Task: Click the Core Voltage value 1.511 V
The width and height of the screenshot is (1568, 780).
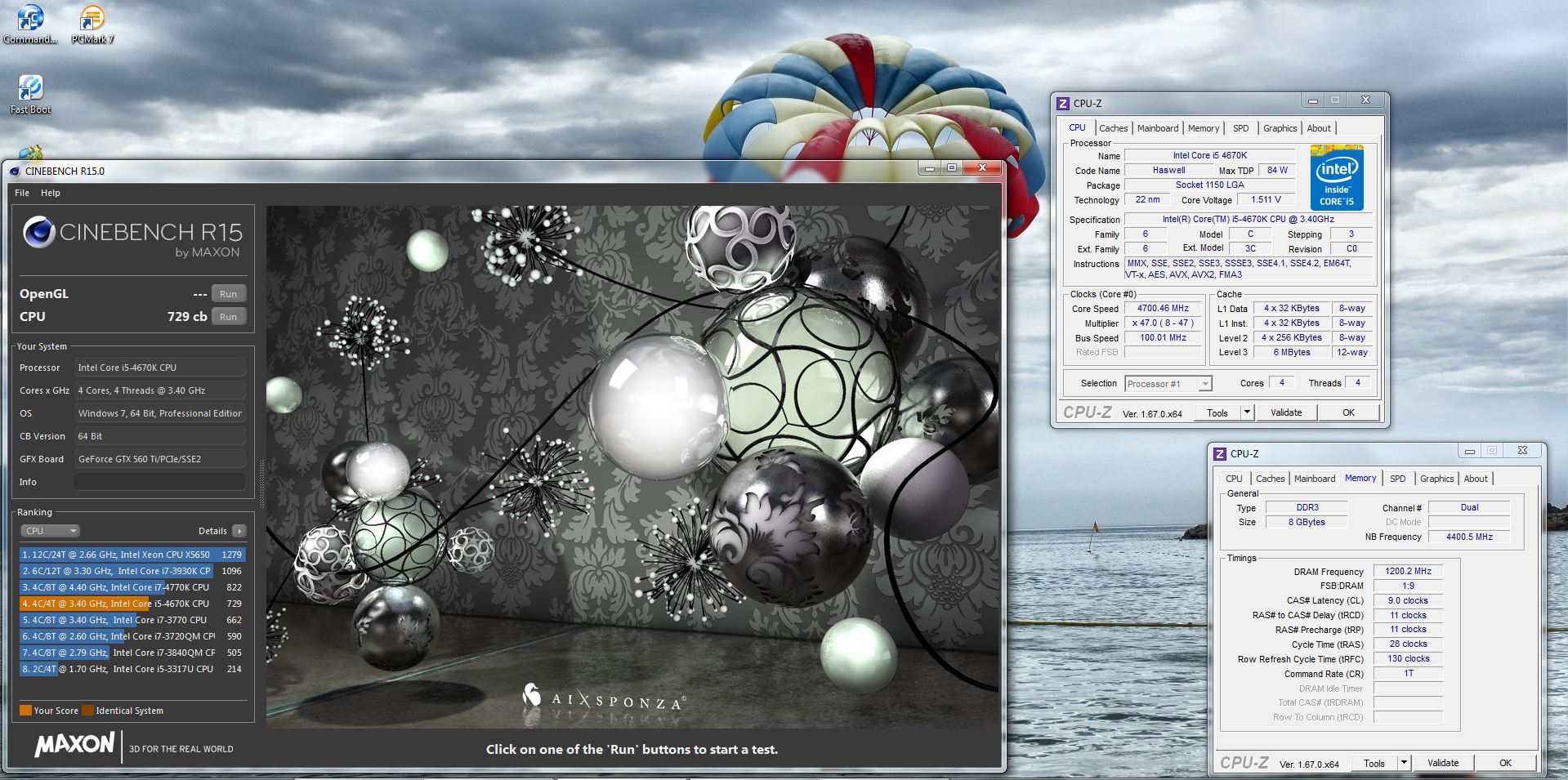Action: [x=1266, y=199]
